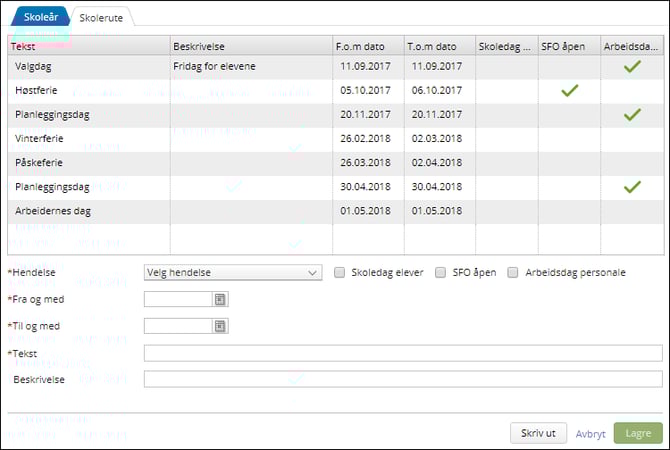Open the Til og med calendar picker
Screen dimensions: 670x450
[x=220, y=326]
